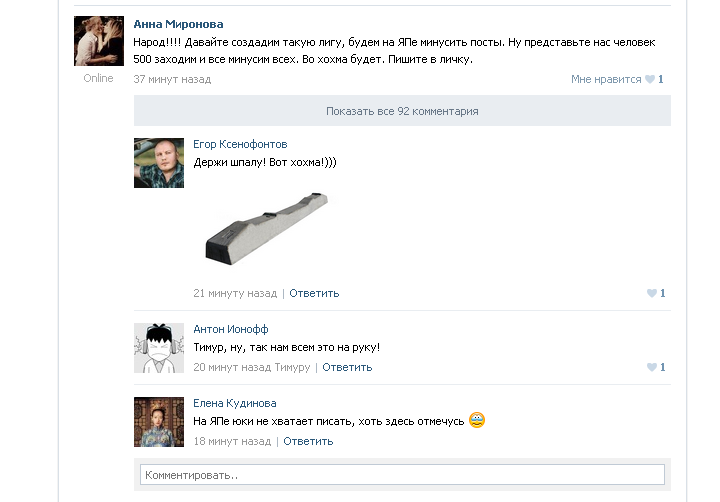This screenshot has width=720, height=502.
Task: Click the Мне нравится link
Action: [x=606, y=79]
